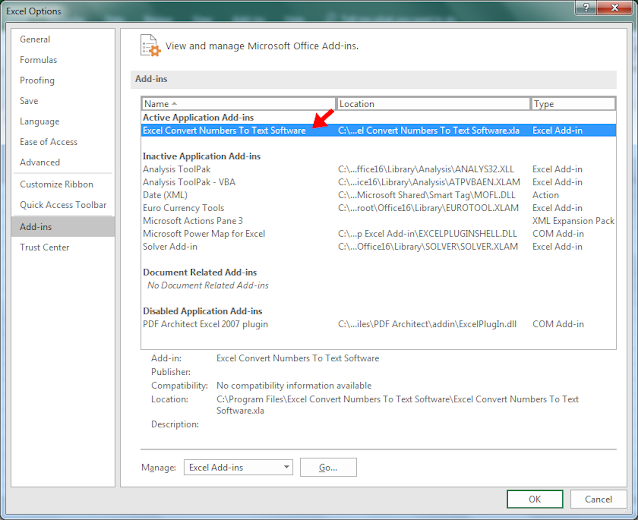Close the Excel Options dialog
The image size is (638, 520).
[x=615, y=8]
